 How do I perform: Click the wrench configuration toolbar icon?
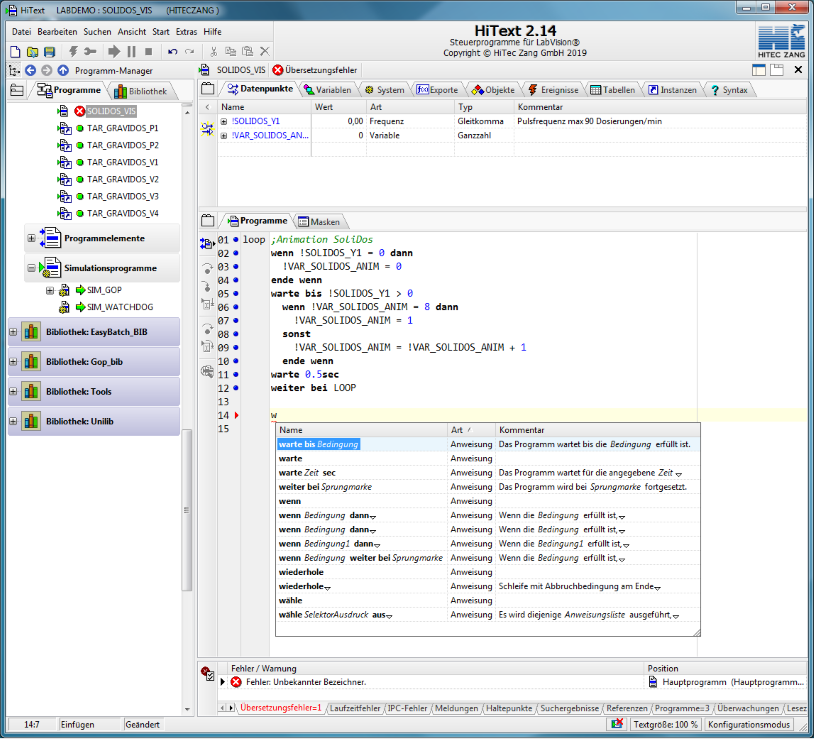(90, 51)
